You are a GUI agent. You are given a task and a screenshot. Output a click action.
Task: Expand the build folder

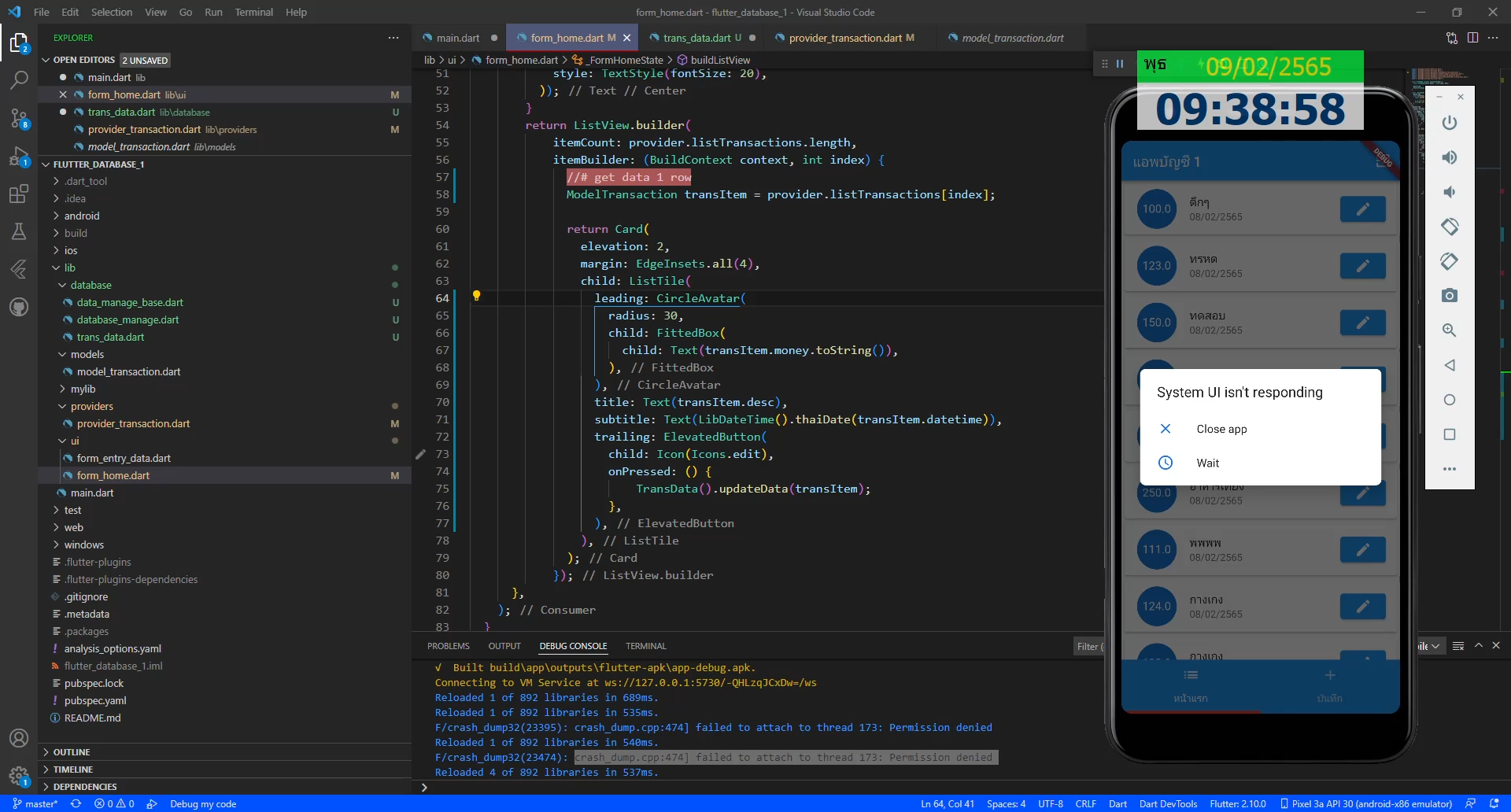click(x=76, y=233)
